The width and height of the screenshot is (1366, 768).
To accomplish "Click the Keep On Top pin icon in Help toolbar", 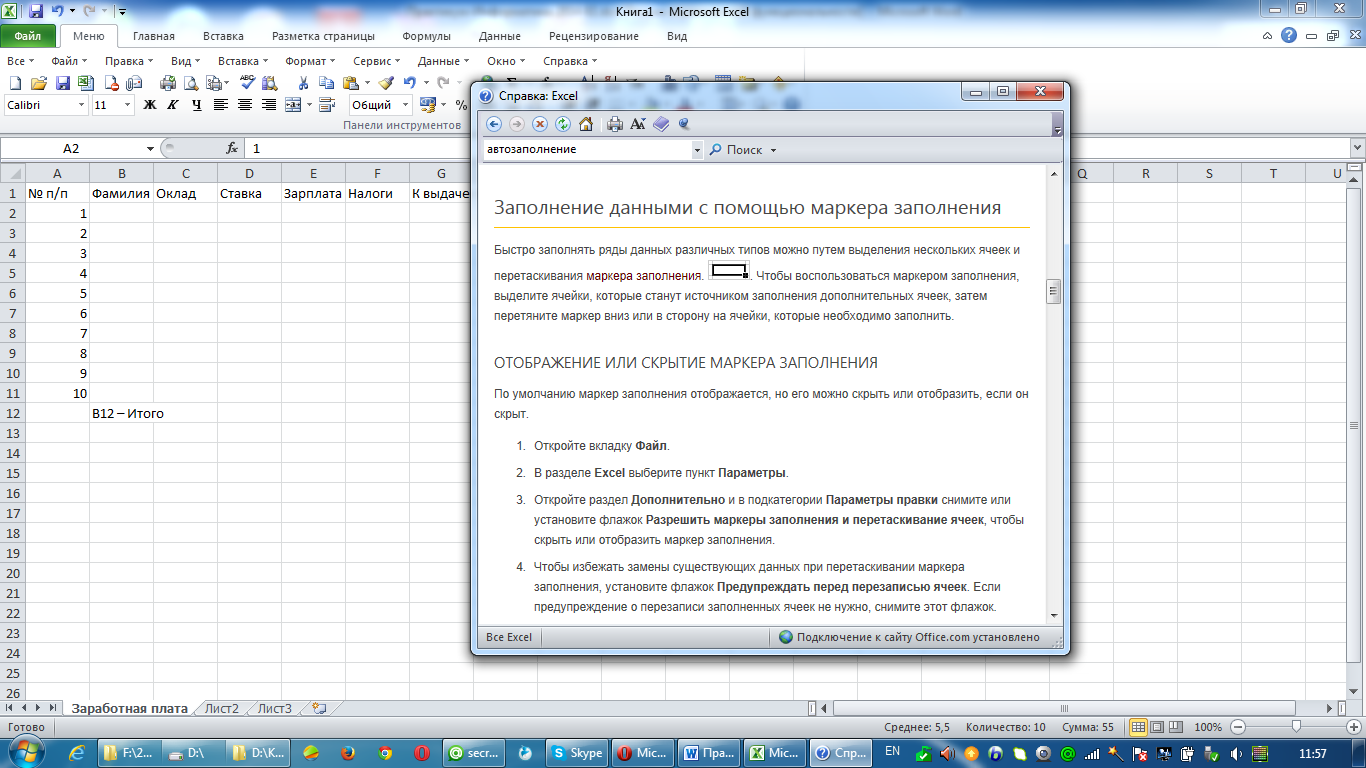I will pyautogui.click(x=684, y=124).
